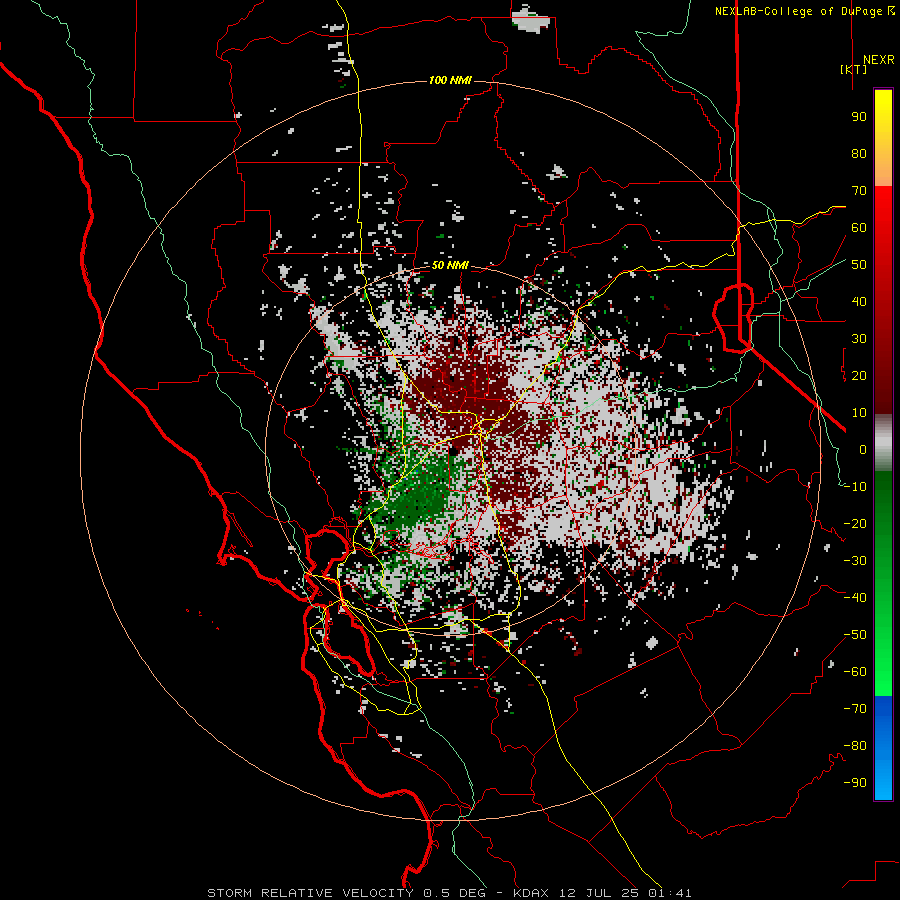Image resolution: width=900 pixels, height=900 pixels.
Task: Click the -50 value on the velocity scale
Action: click(x=855, y=635)
